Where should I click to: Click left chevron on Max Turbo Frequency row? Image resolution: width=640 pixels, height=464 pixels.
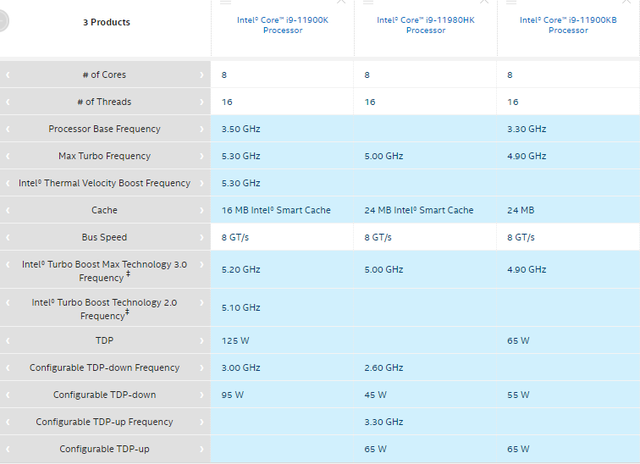[x=8, y=156]
